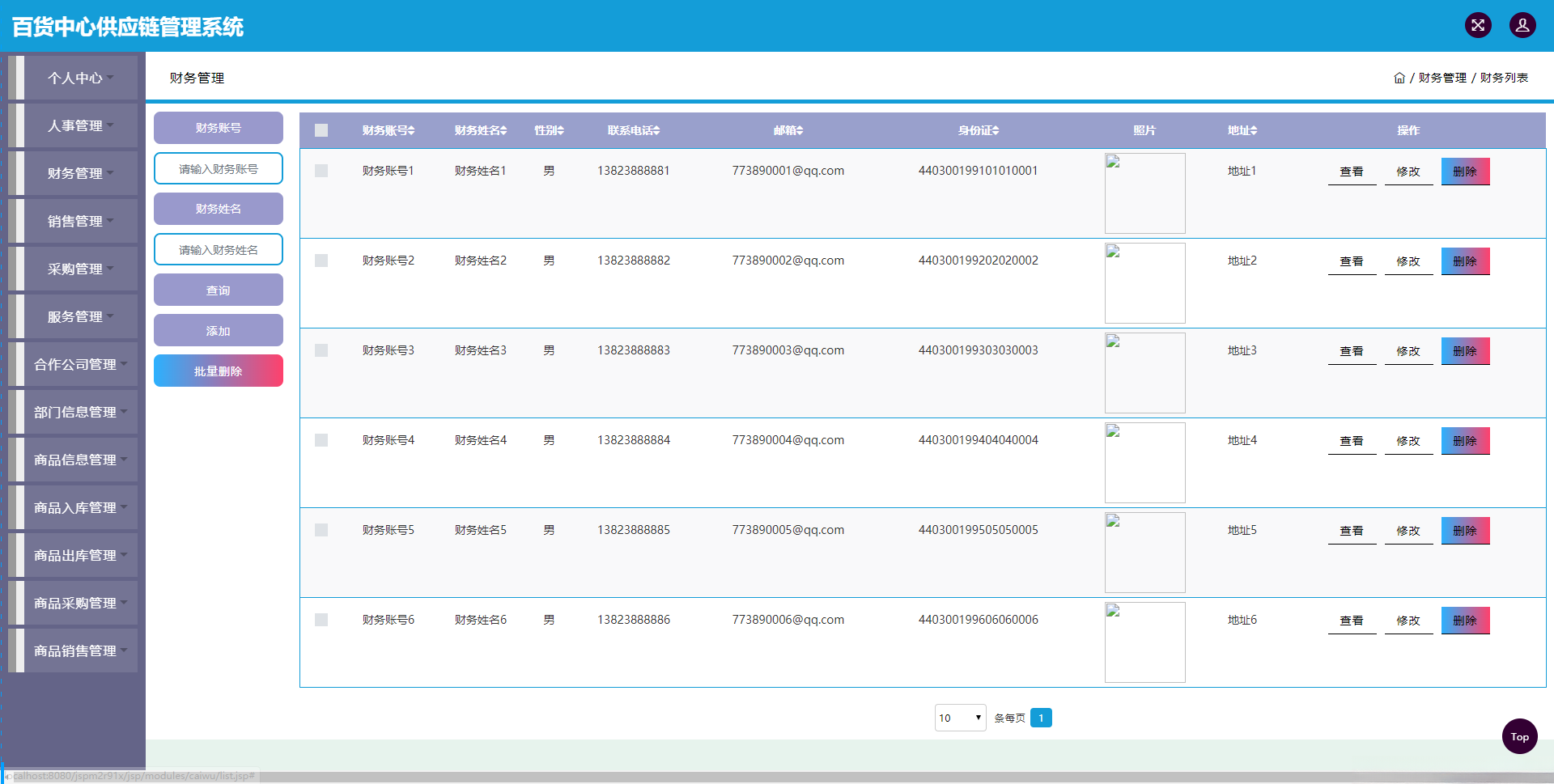The height and width of the screenshot is (784, 1554).
Task: Expand the 合作公司管理 sidebar menu
Action: (x=73, y=364)
